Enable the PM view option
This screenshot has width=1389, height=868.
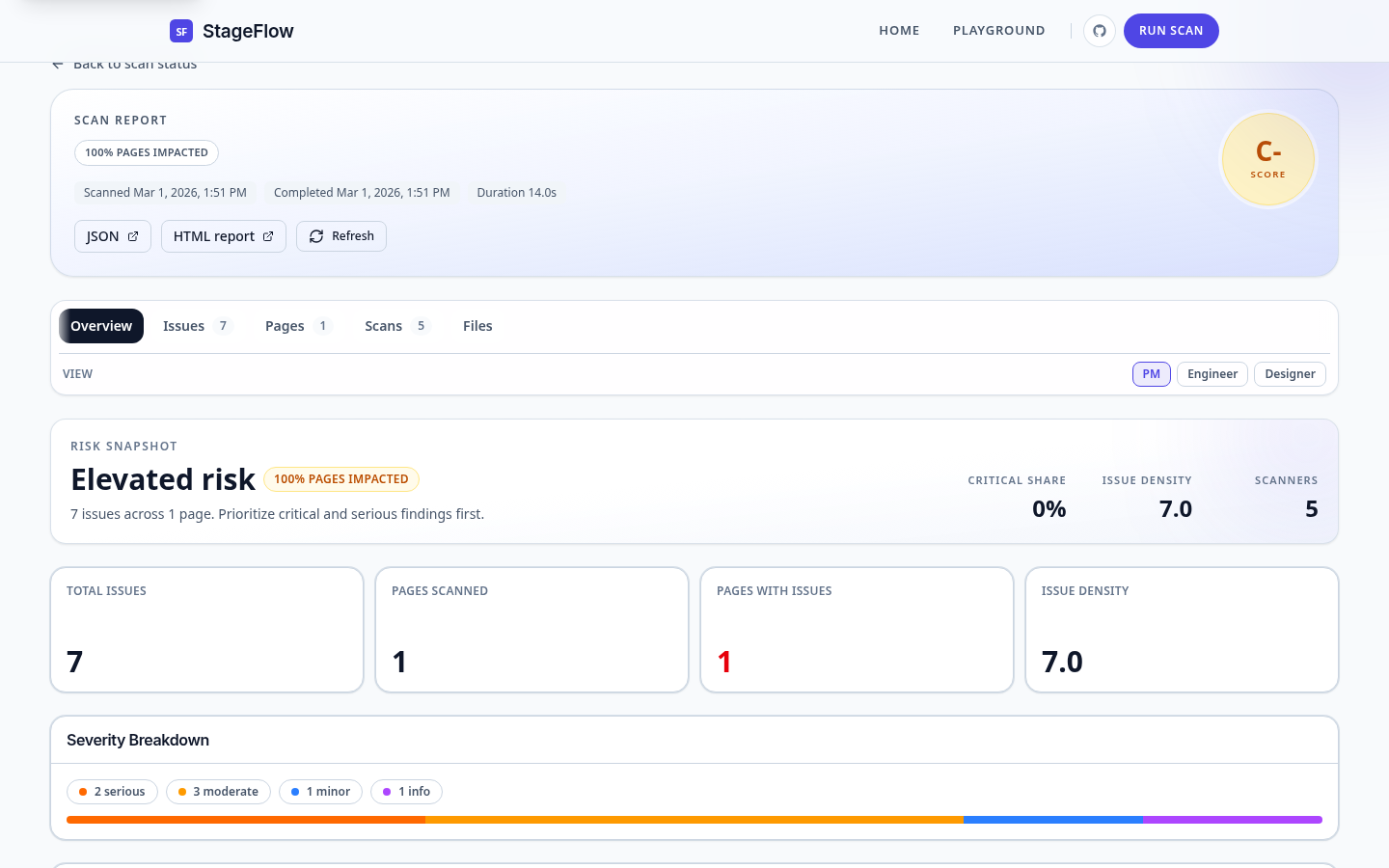tap(1151, 374)
